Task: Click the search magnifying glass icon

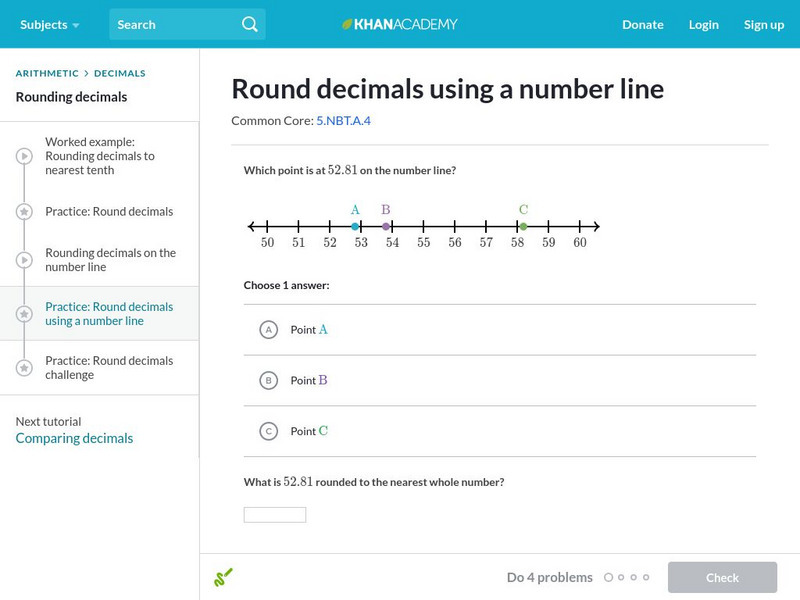Action: [249, 24]
